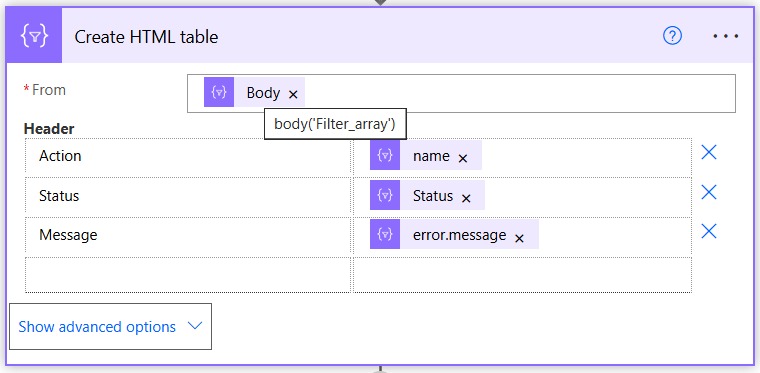This screenshot has height=373, width=760.
Task: Expand advanced options chevron
Action: [x=195, y=326]
